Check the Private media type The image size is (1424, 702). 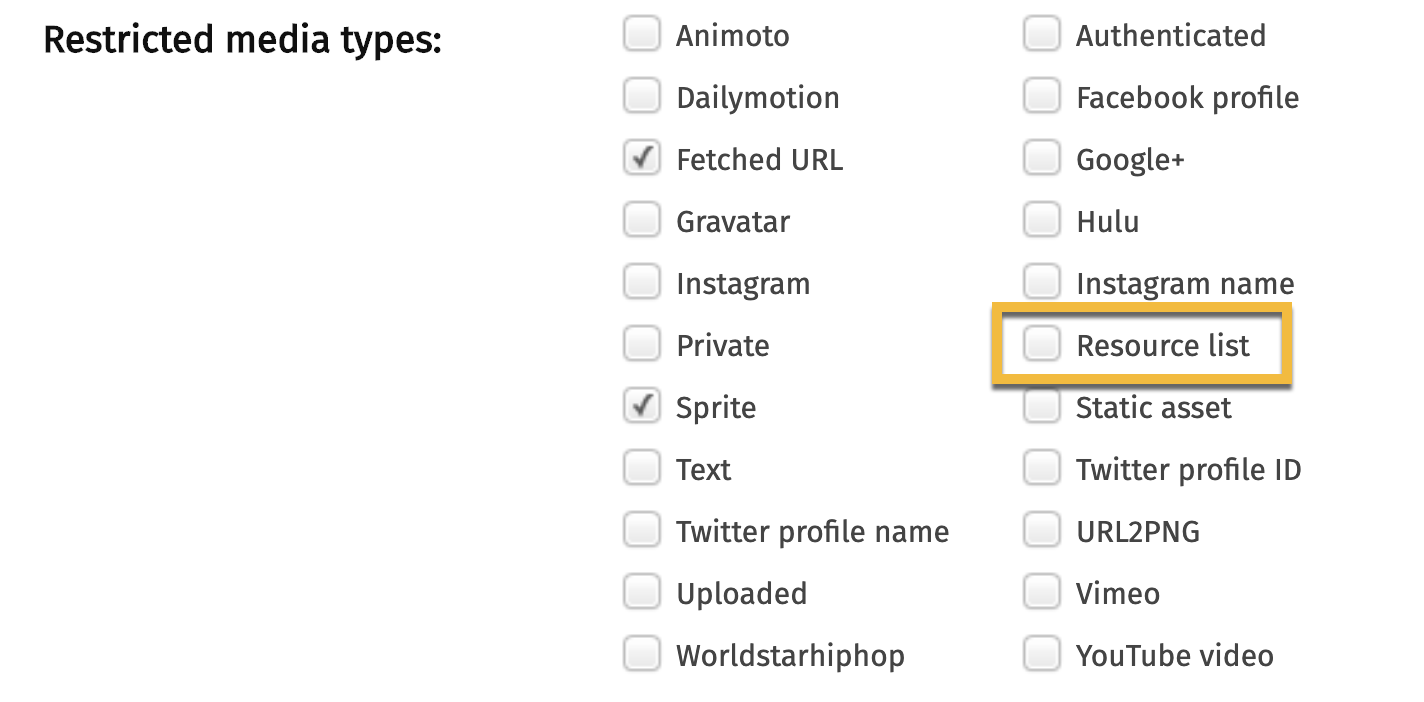(642, 343)
